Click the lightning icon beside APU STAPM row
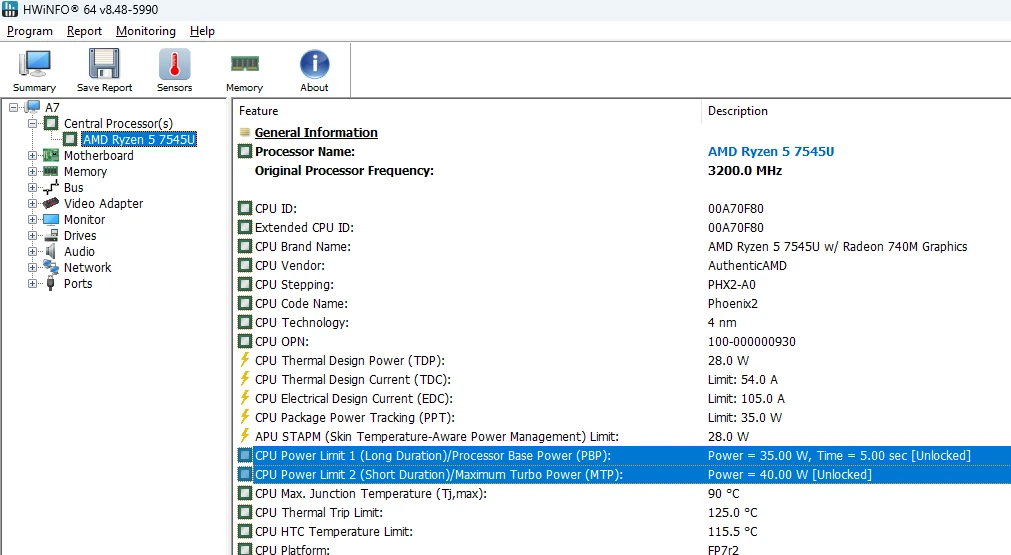This screenshot has height=555, width=1011. tap(244, 436)
